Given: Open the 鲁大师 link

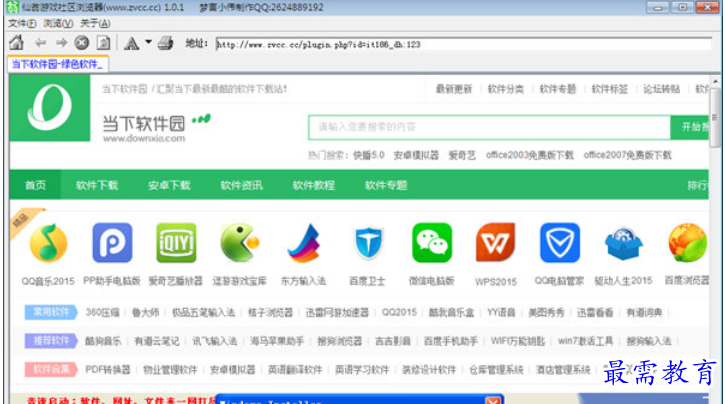Looking at the screenshot, I should pos(145,312).
